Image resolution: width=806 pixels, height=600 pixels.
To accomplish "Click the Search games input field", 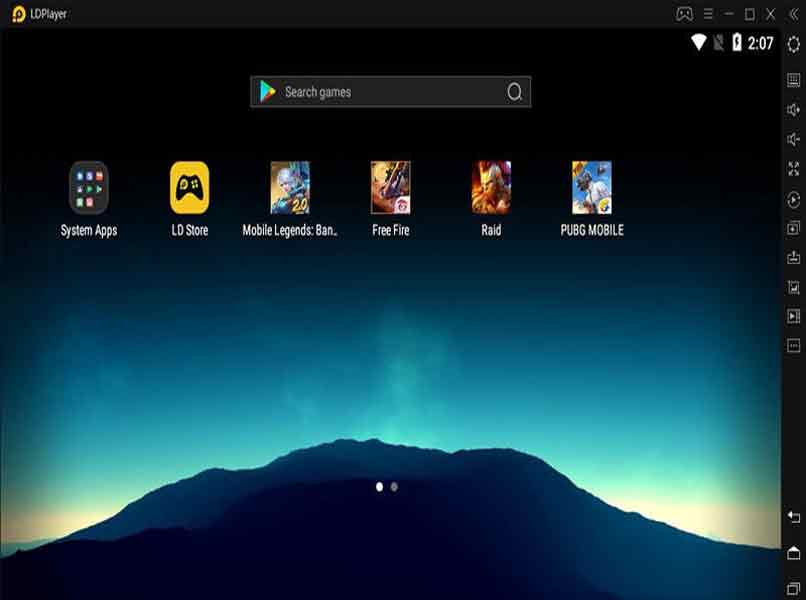I will pyautogui.click(x=391, y=92).
